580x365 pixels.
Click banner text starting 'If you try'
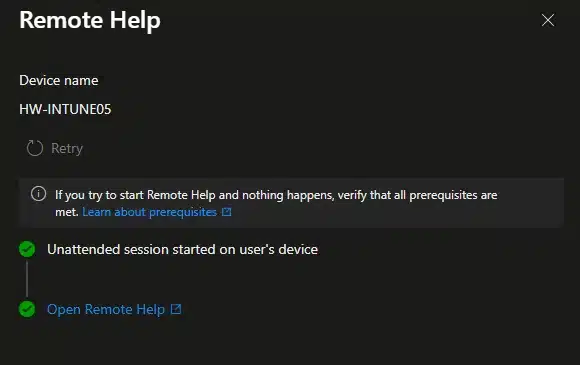pyautogui.click(x=276, y=203)
